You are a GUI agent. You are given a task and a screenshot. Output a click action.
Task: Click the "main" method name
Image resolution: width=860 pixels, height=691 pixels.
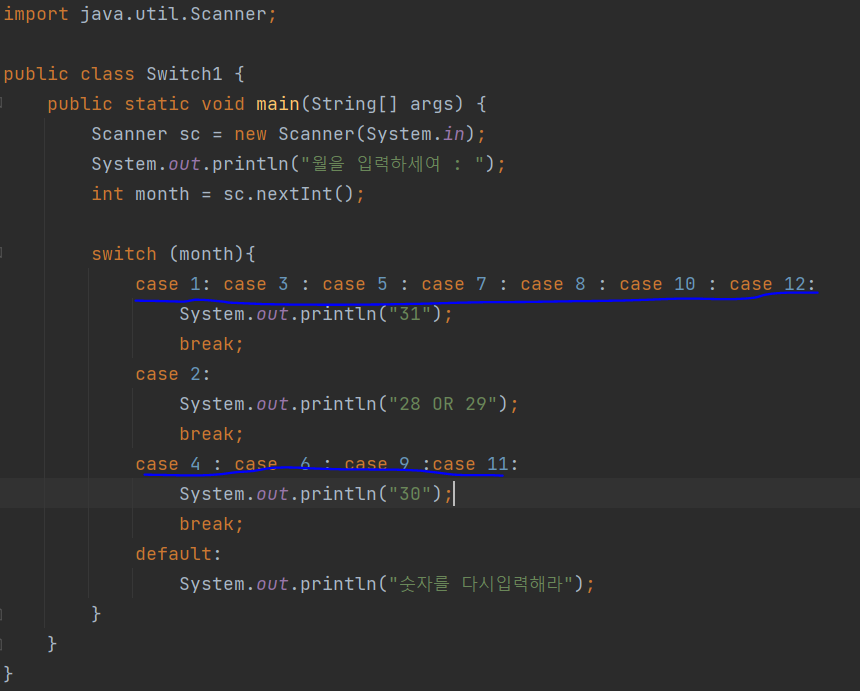click(x=278, y=104)
